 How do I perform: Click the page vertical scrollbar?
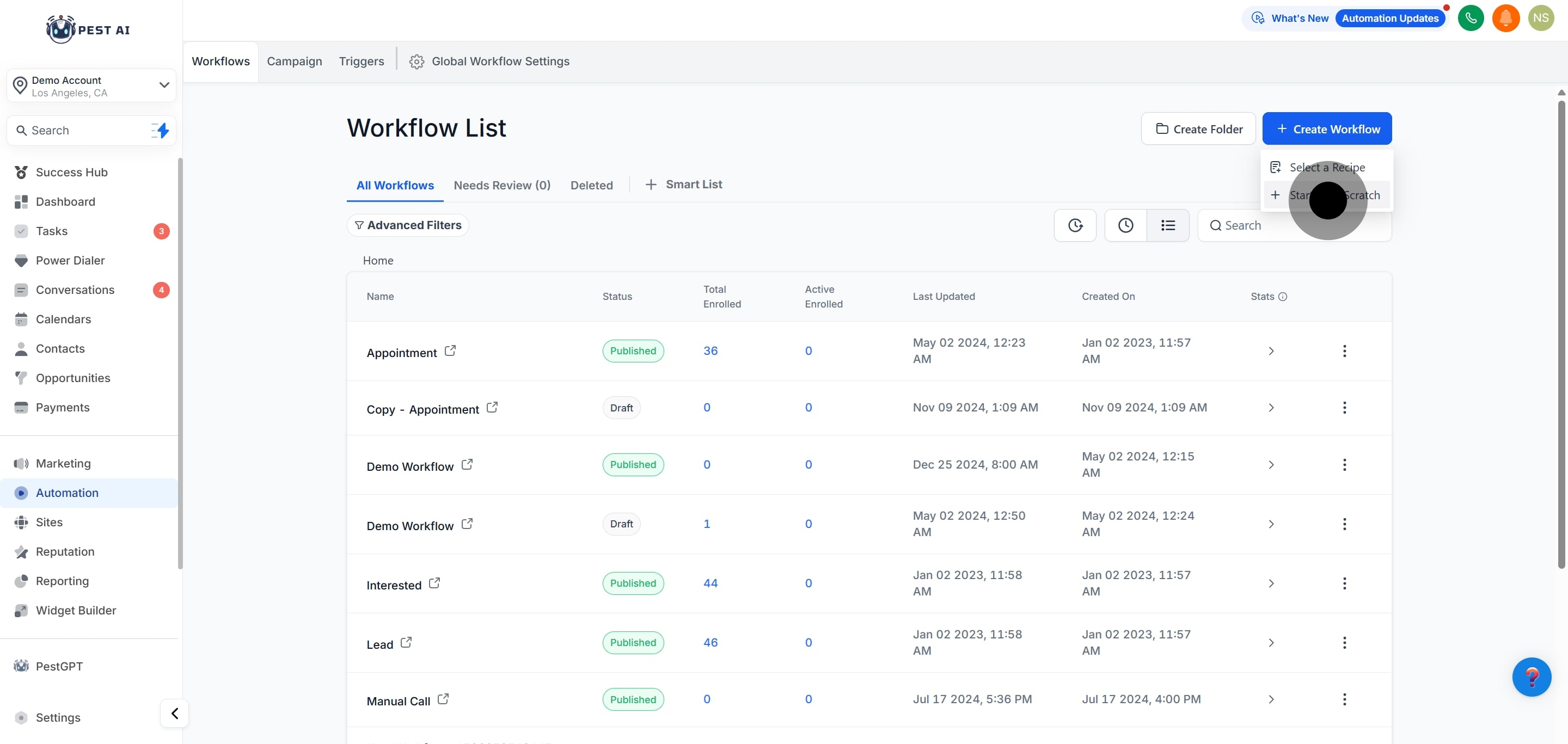1561,335
